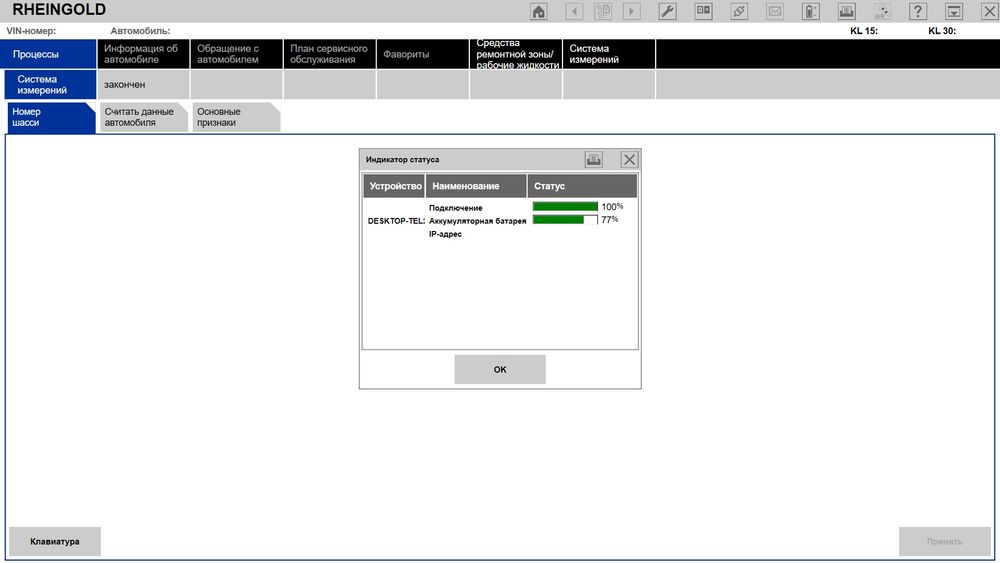This screenshot has height=563, width=1000.
Task: Click the 77% battery value
Action: click(610, 219)
